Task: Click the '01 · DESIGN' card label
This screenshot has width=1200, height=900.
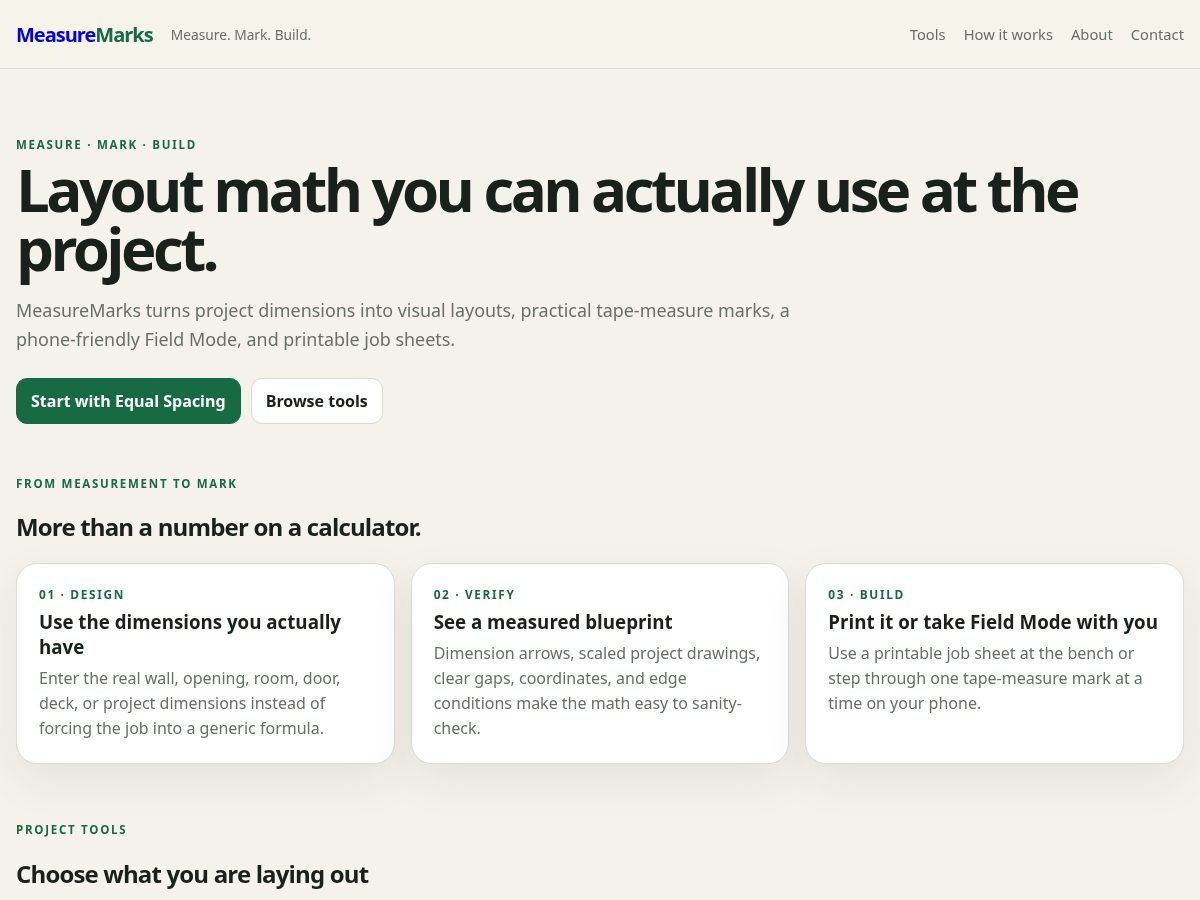Action: point(82,595)
